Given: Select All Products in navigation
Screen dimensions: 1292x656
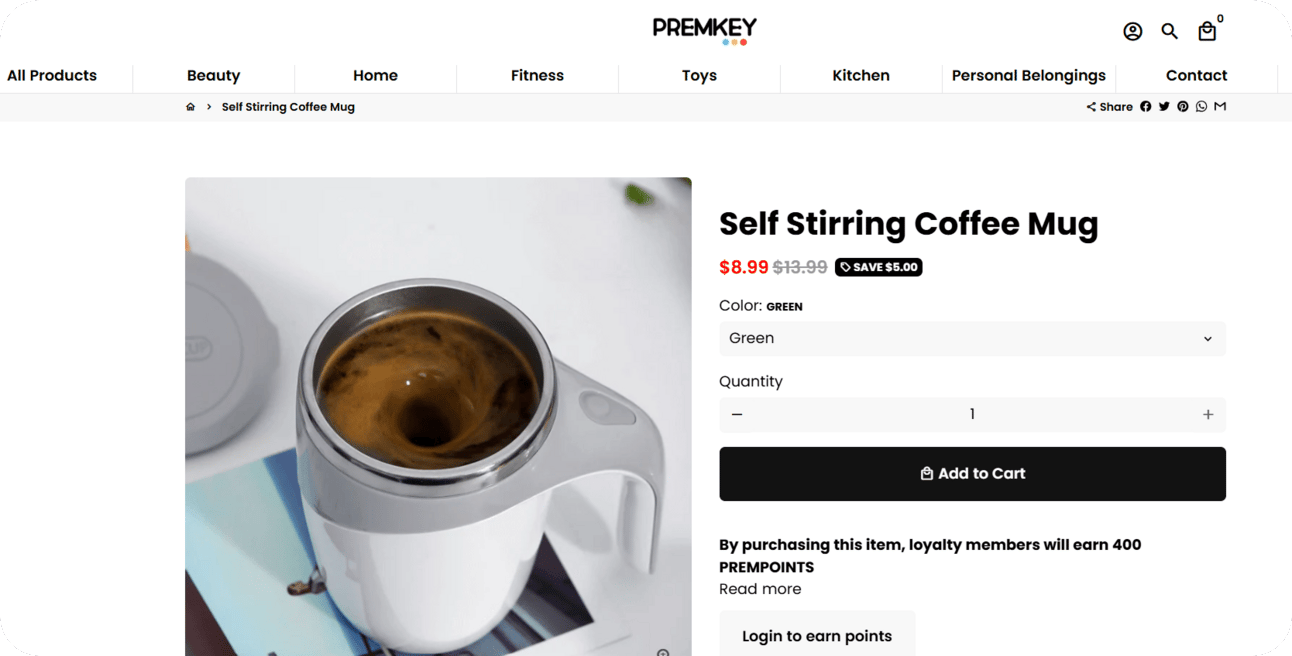Looking at the screenshot, I should point(52,75).
